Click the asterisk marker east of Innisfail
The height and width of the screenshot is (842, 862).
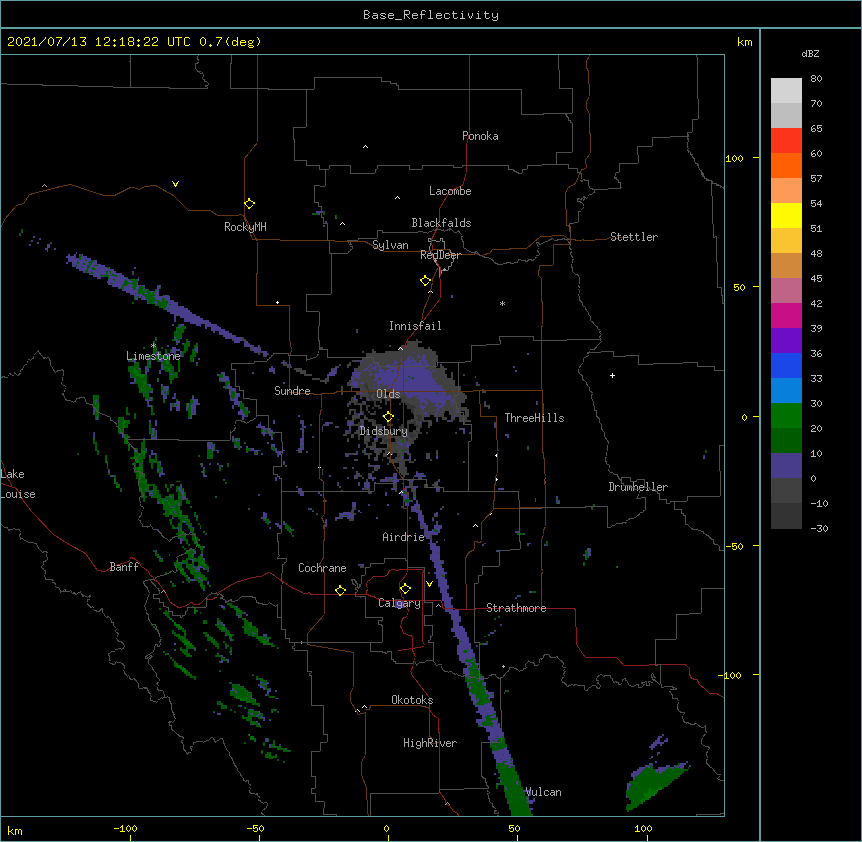pyautogui.click(x=502, y=303)
